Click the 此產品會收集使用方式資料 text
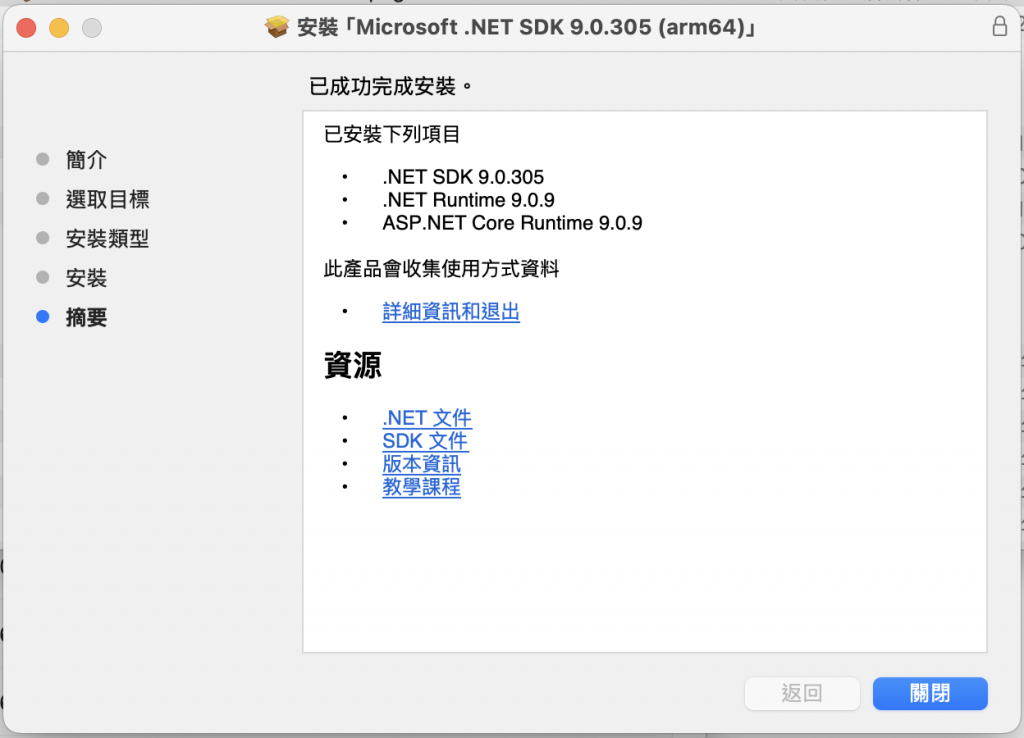 441,268
